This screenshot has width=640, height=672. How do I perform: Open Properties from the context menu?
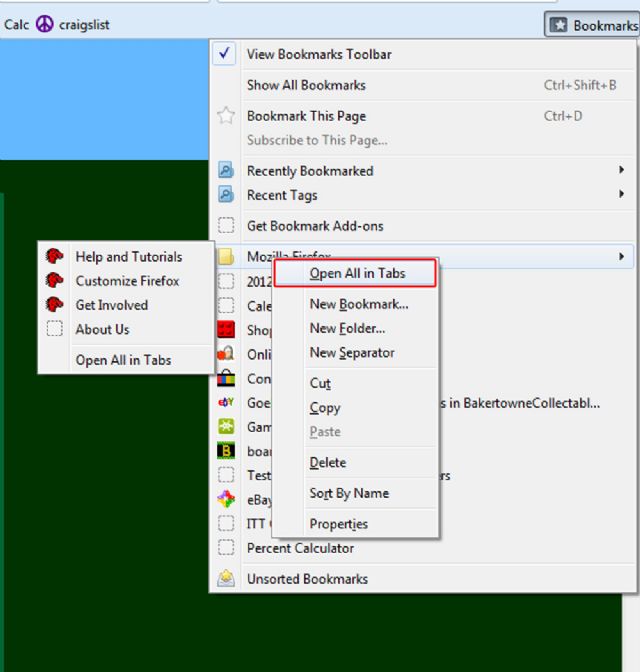point(338,524)
